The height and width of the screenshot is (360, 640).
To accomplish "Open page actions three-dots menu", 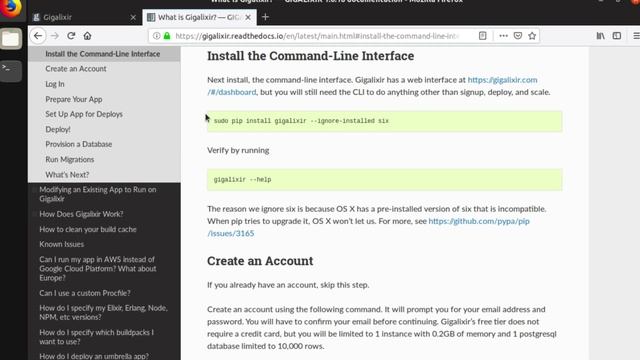I will pyautogui.click(x=503, y=36).
